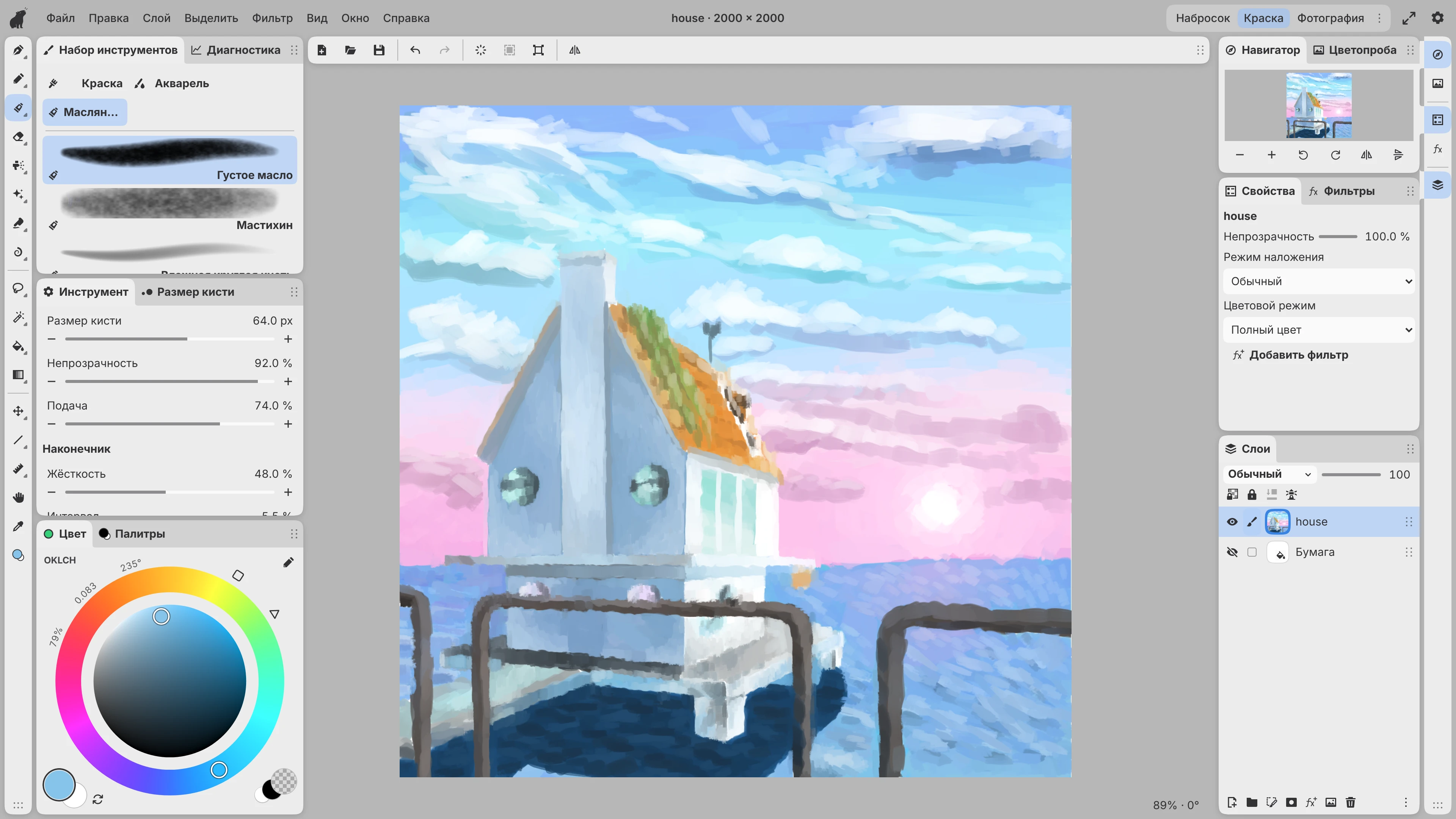Select the move/transform tool
The height and width of the screenshot is (819, 1456).
pyautogui.click(x=18, y=411)
